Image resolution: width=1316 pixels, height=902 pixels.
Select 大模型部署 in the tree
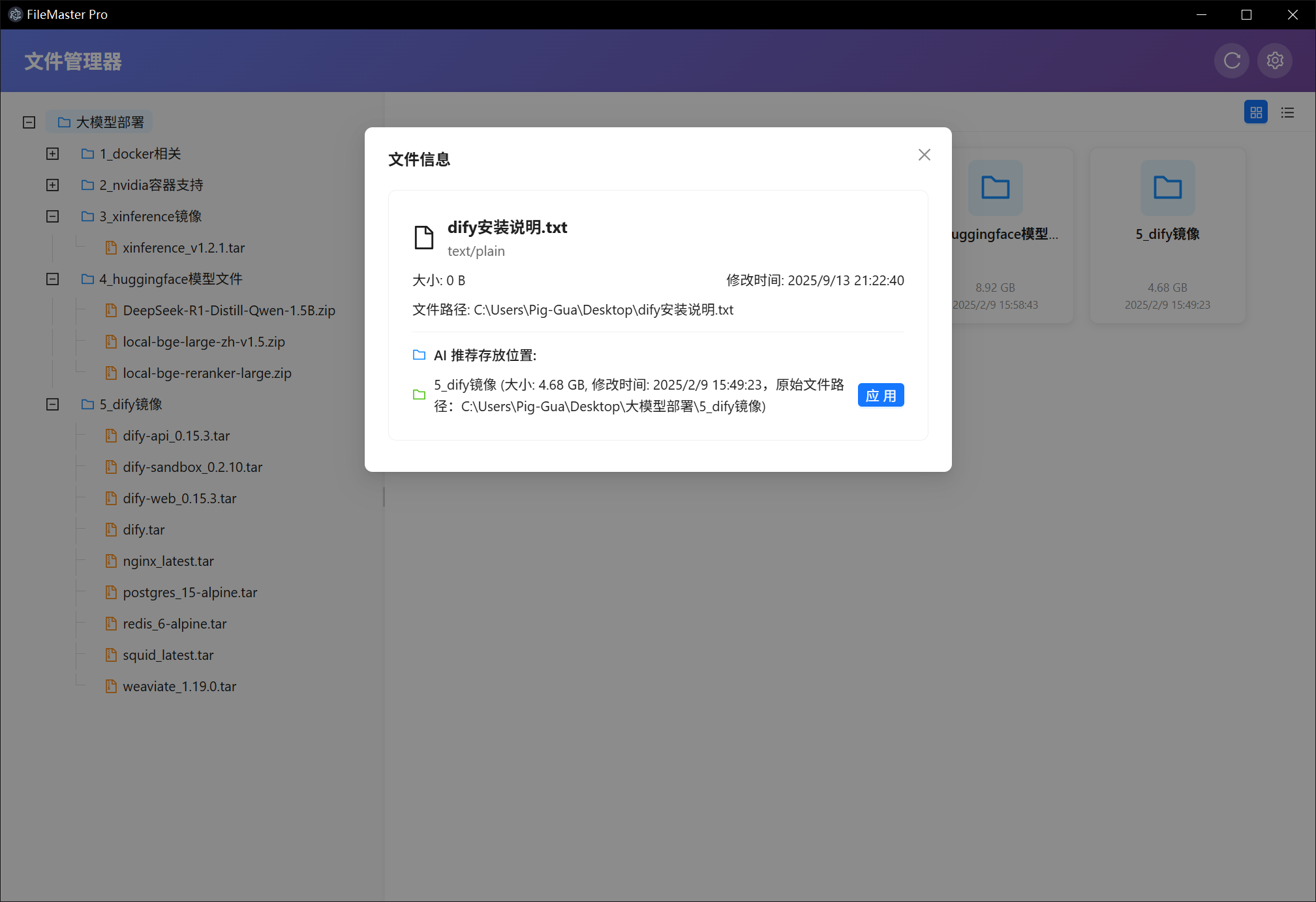point(100,122)
